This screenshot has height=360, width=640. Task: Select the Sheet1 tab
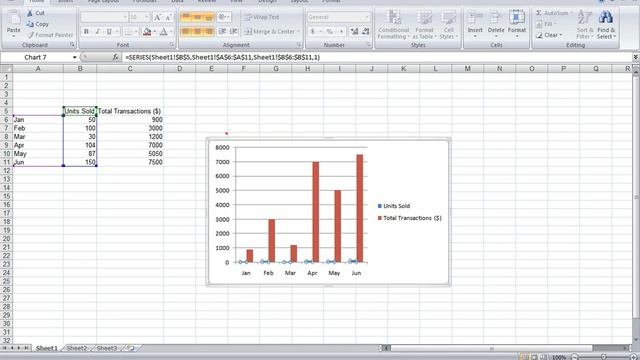coord(47,348)
